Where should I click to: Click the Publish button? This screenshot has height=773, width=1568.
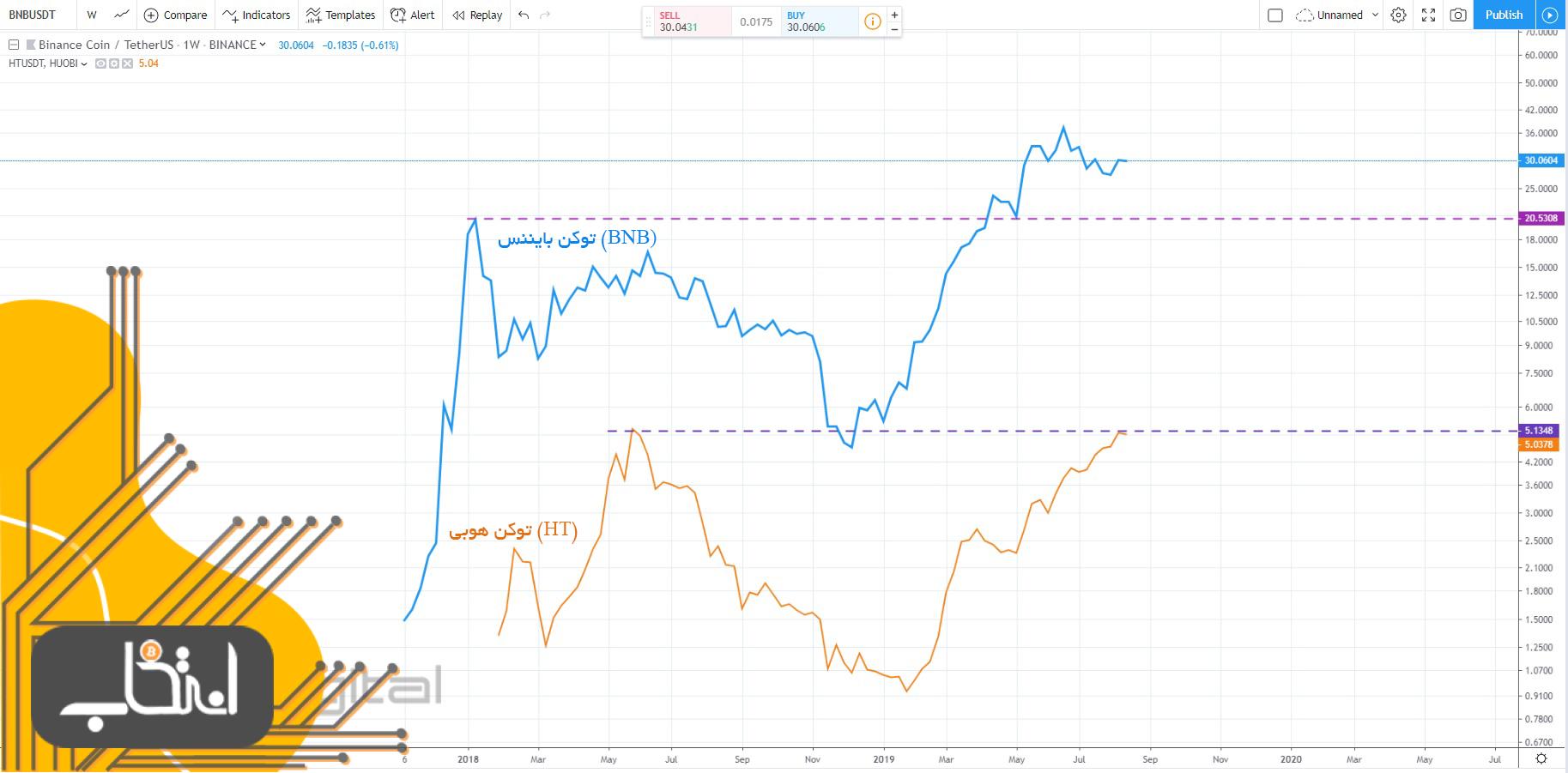click(x=1504, y=15)
